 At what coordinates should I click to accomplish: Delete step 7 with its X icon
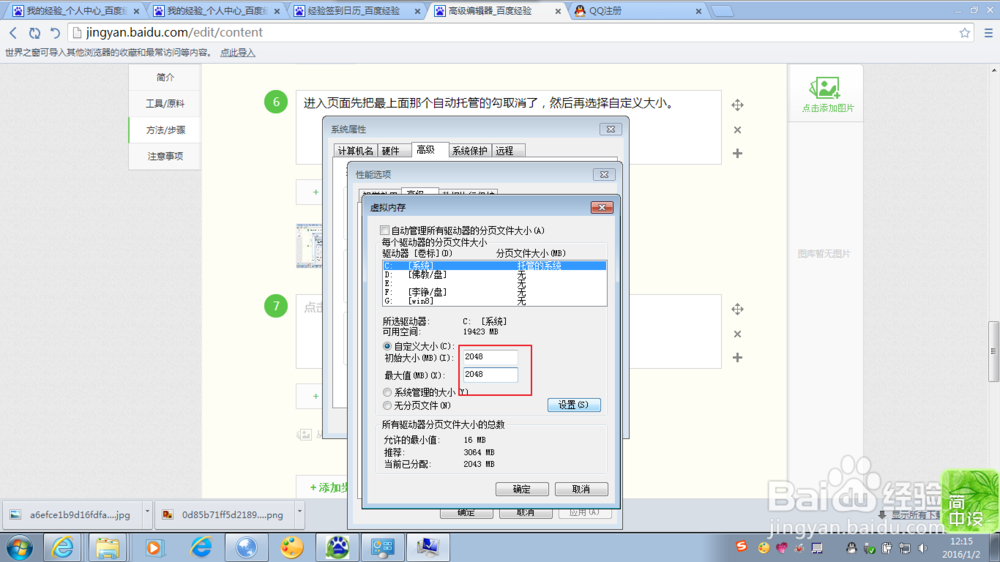[737, 334]
